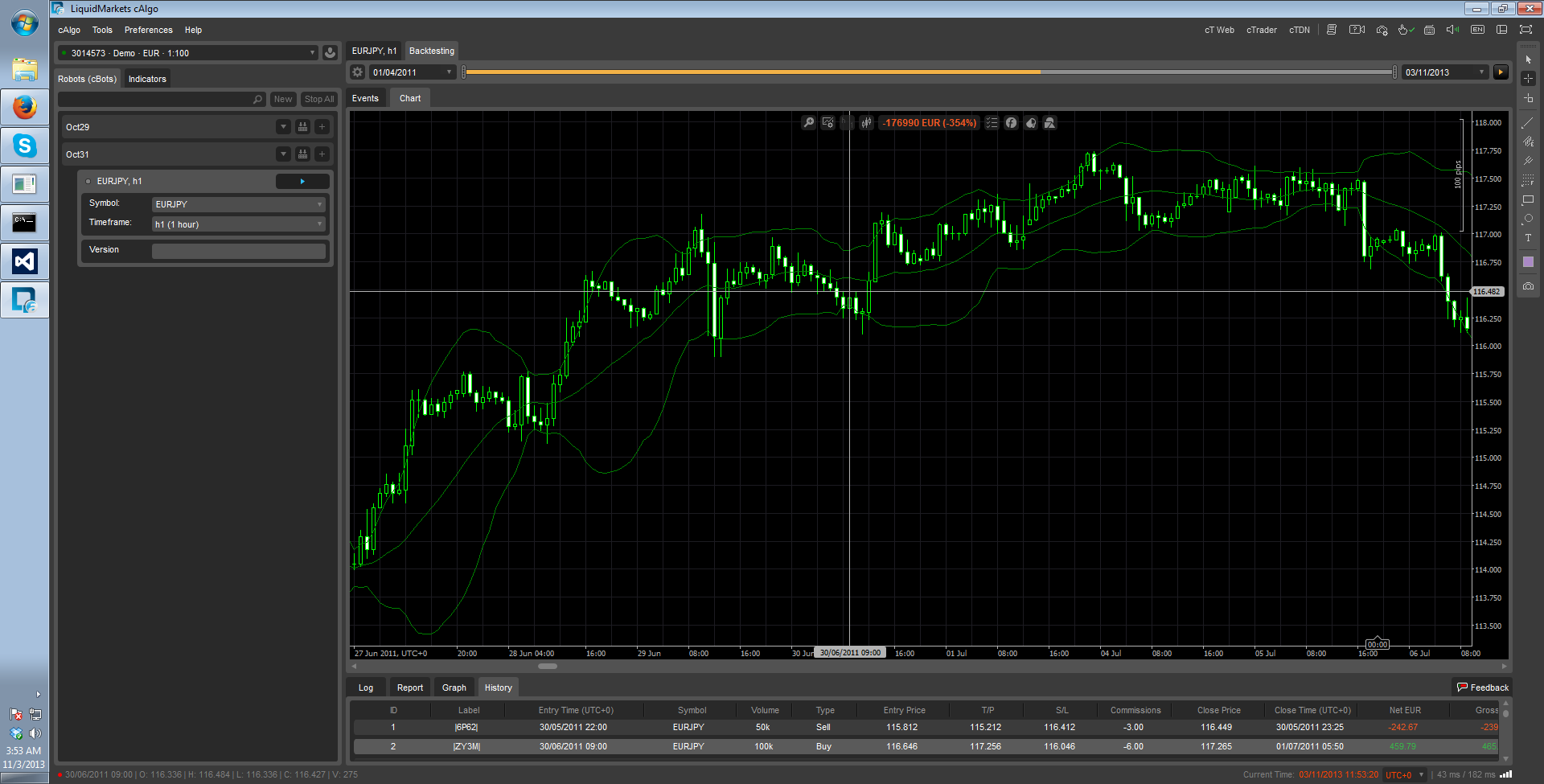This screenshot has height=784, width=1544.
Task: Select the ellipse drawing tool
Action: [x=1528, y=219]
